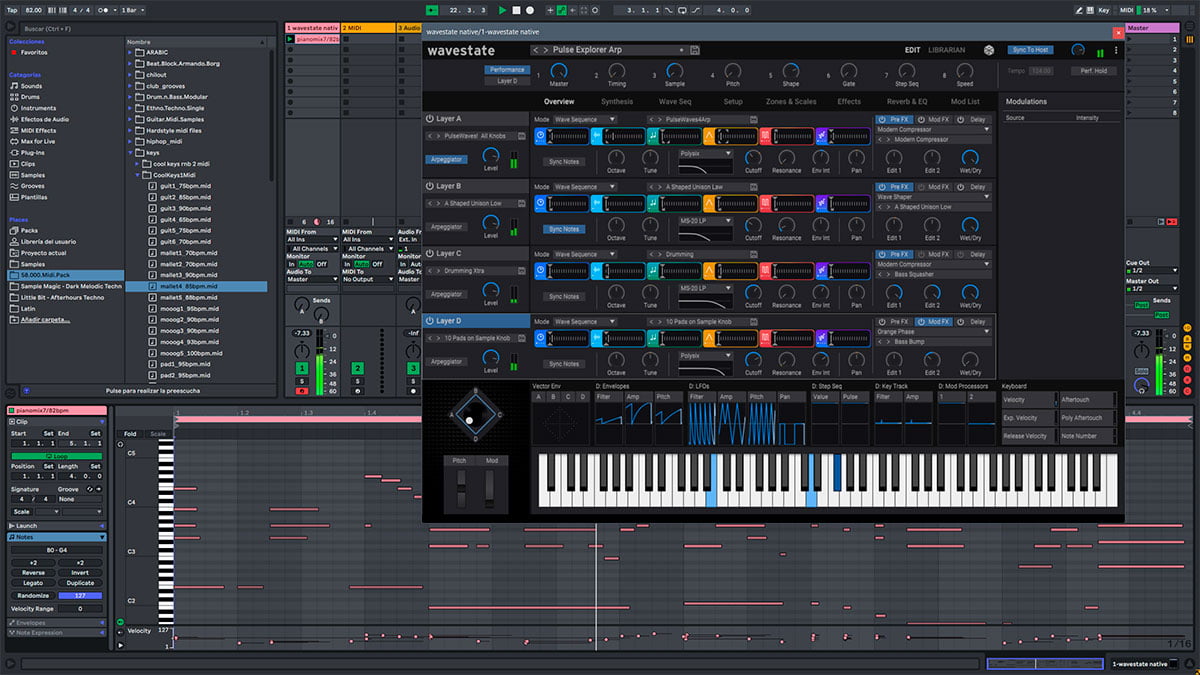Switch to the Reverb & EQ tab
This screenshot has width=1200, height=675.
(x=907, y=101)
